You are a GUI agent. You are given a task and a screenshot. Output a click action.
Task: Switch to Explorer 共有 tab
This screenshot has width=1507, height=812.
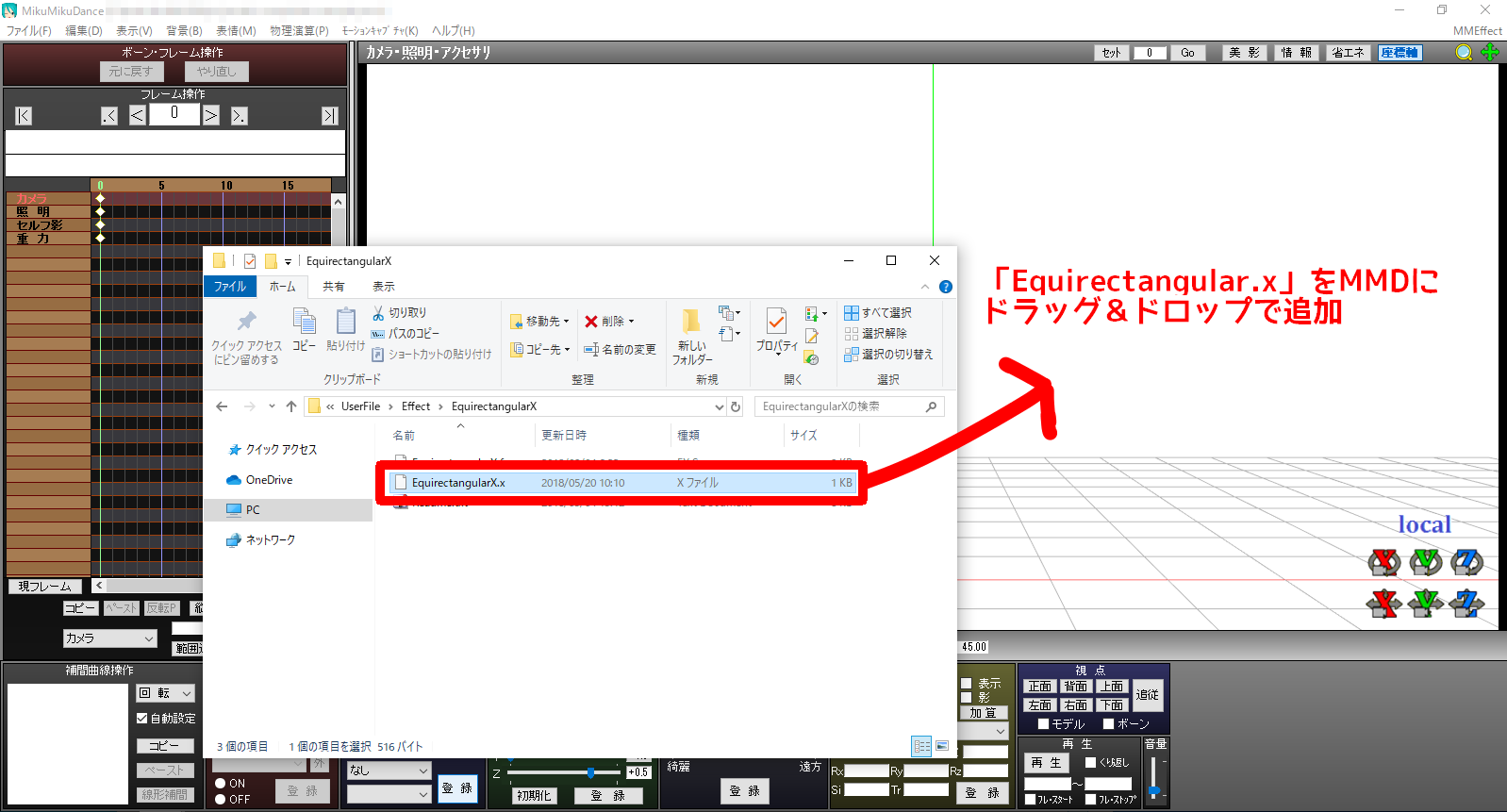(x=334, y=287)
